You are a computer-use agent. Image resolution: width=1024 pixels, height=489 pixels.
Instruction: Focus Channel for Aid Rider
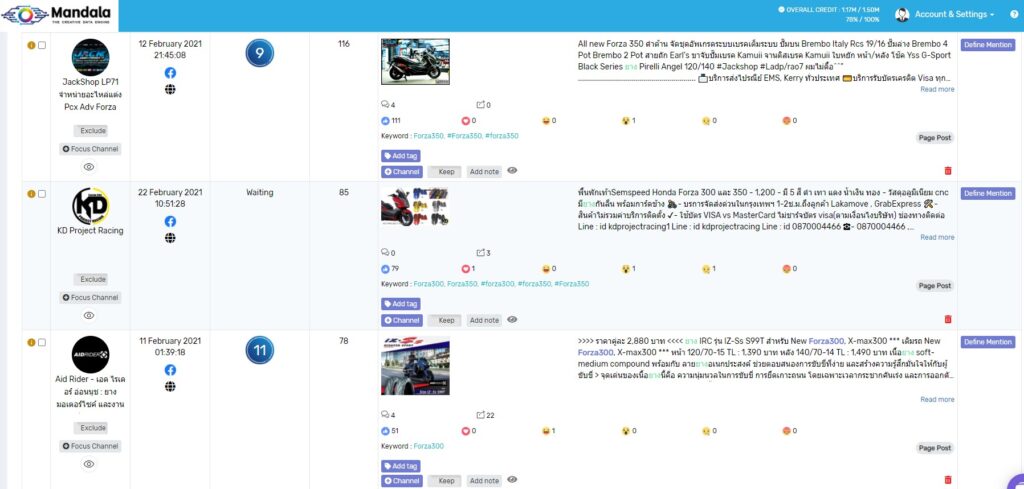90,447
